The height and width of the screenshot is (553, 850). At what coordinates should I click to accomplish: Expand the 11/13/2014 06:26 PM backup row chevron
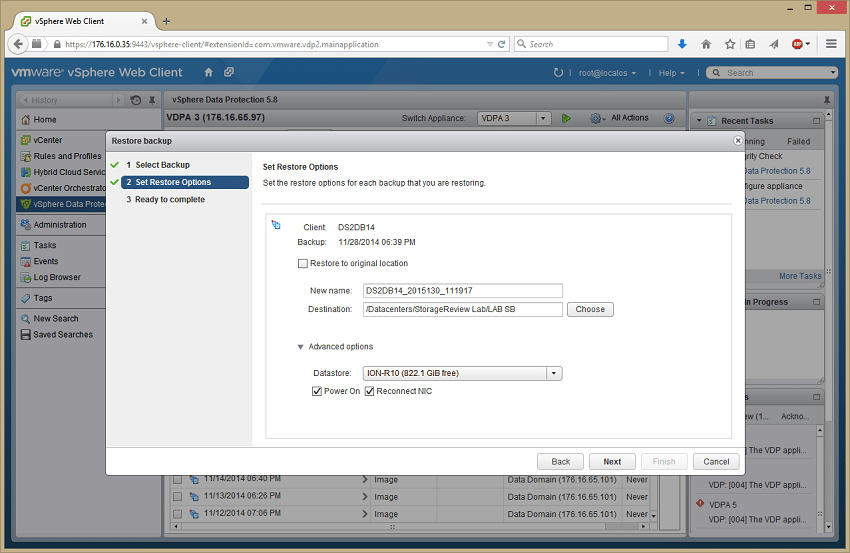pyautogui.click(x=365, y=496)
